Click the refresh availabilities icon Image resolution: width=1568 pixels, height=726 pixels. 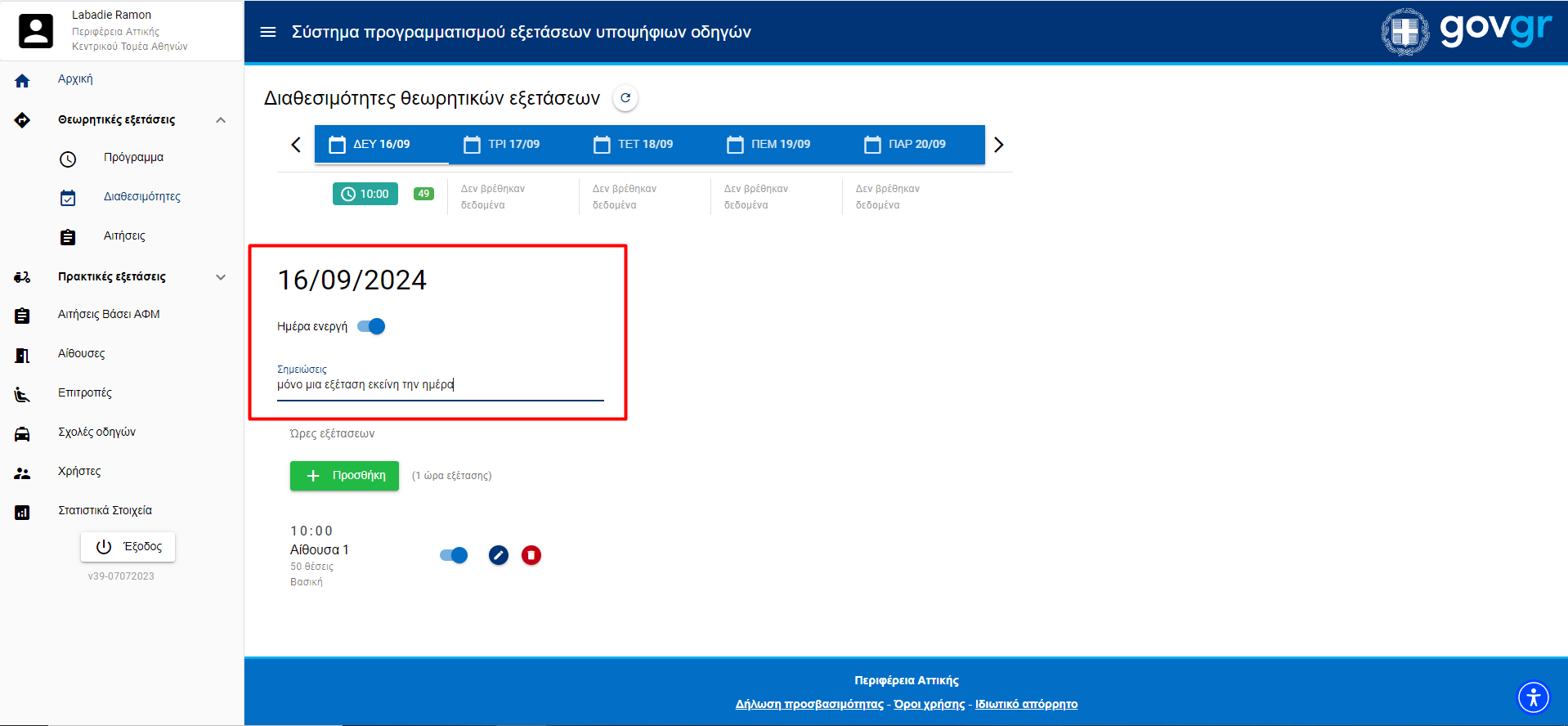click(625, 98)
